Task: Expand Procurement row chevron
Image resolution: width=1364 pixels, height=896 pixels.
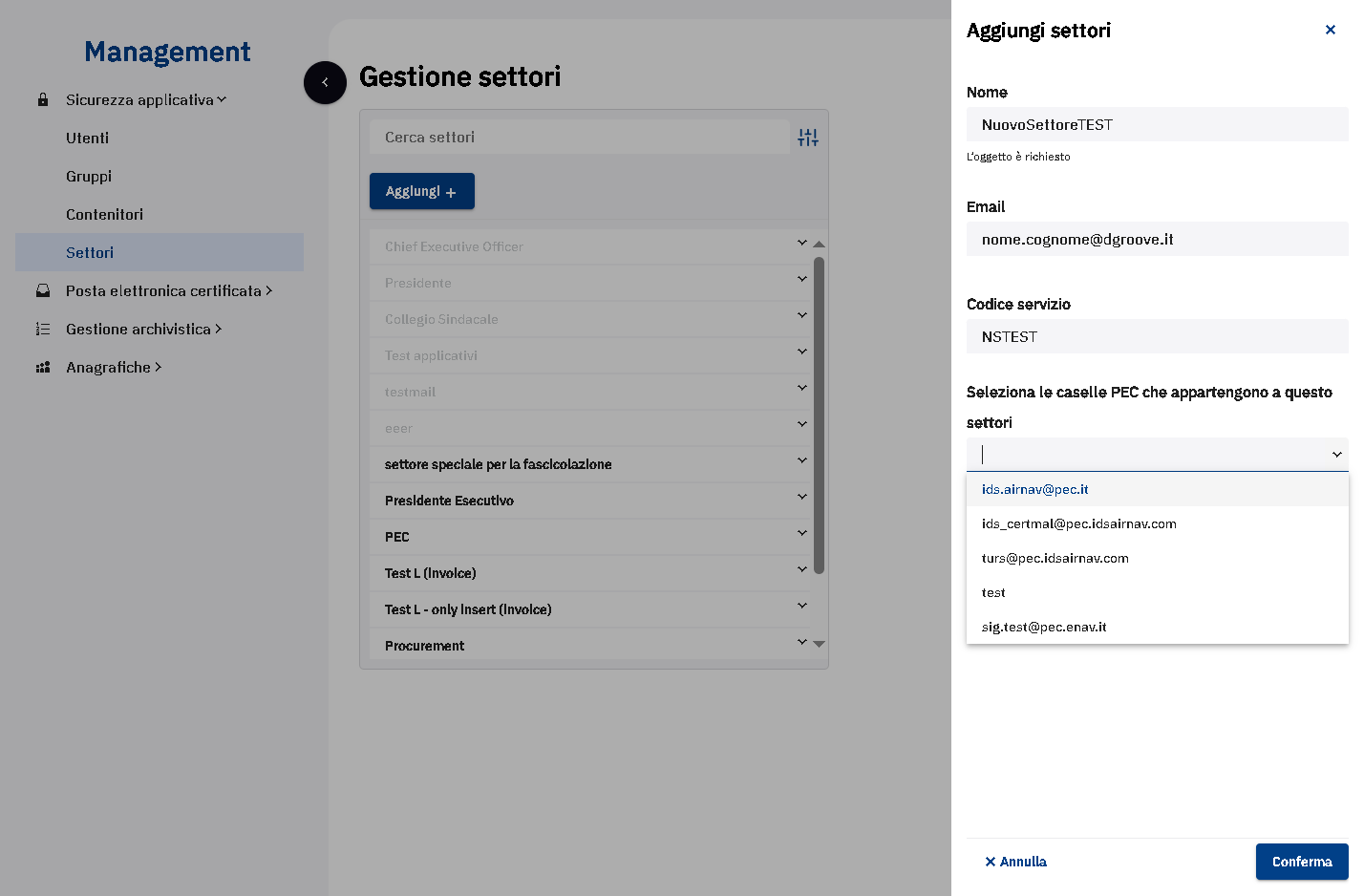Action: click(x=802, y=642)
